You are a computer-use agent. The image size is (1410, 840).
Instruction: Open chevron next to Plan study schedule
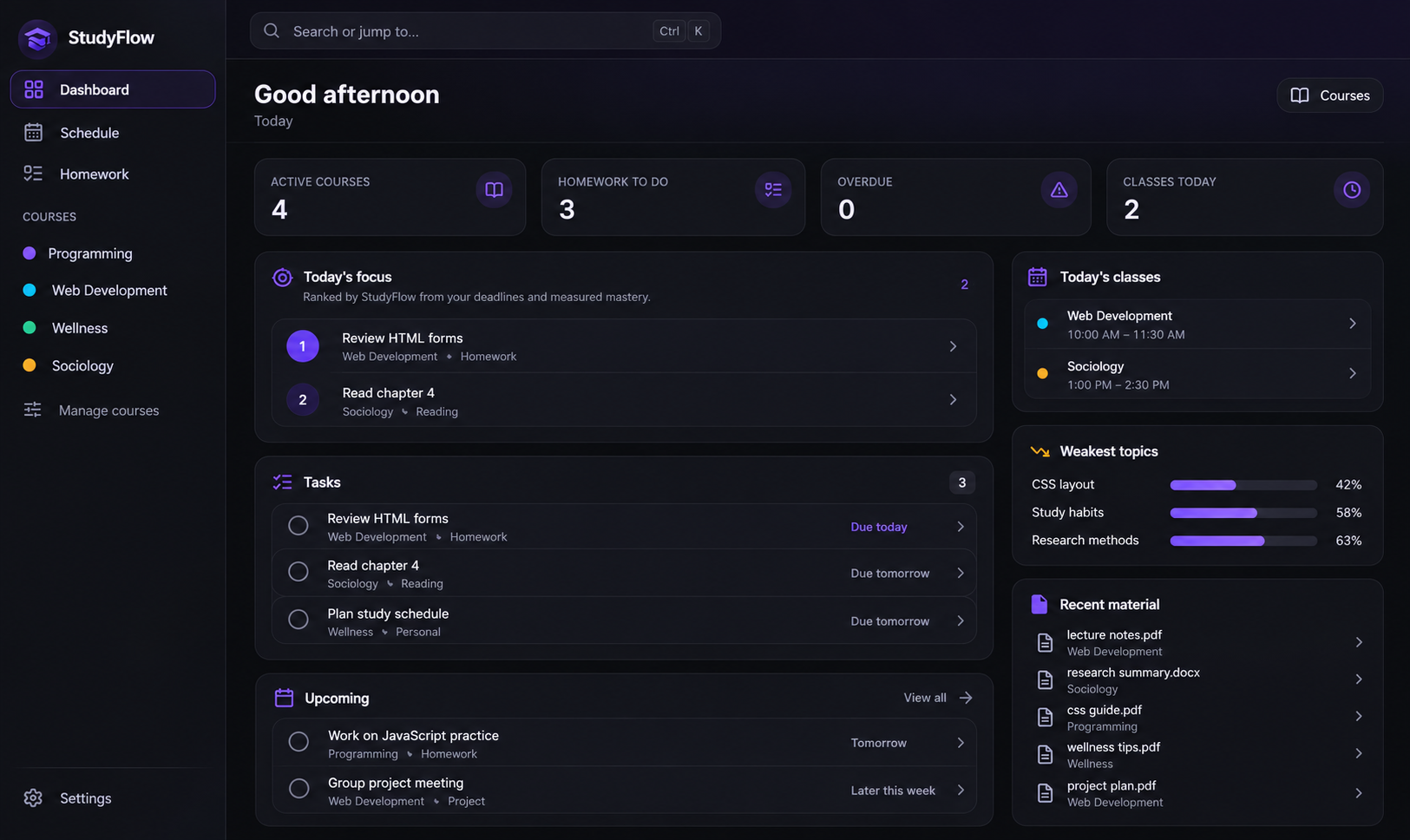[x=961, y=621]
